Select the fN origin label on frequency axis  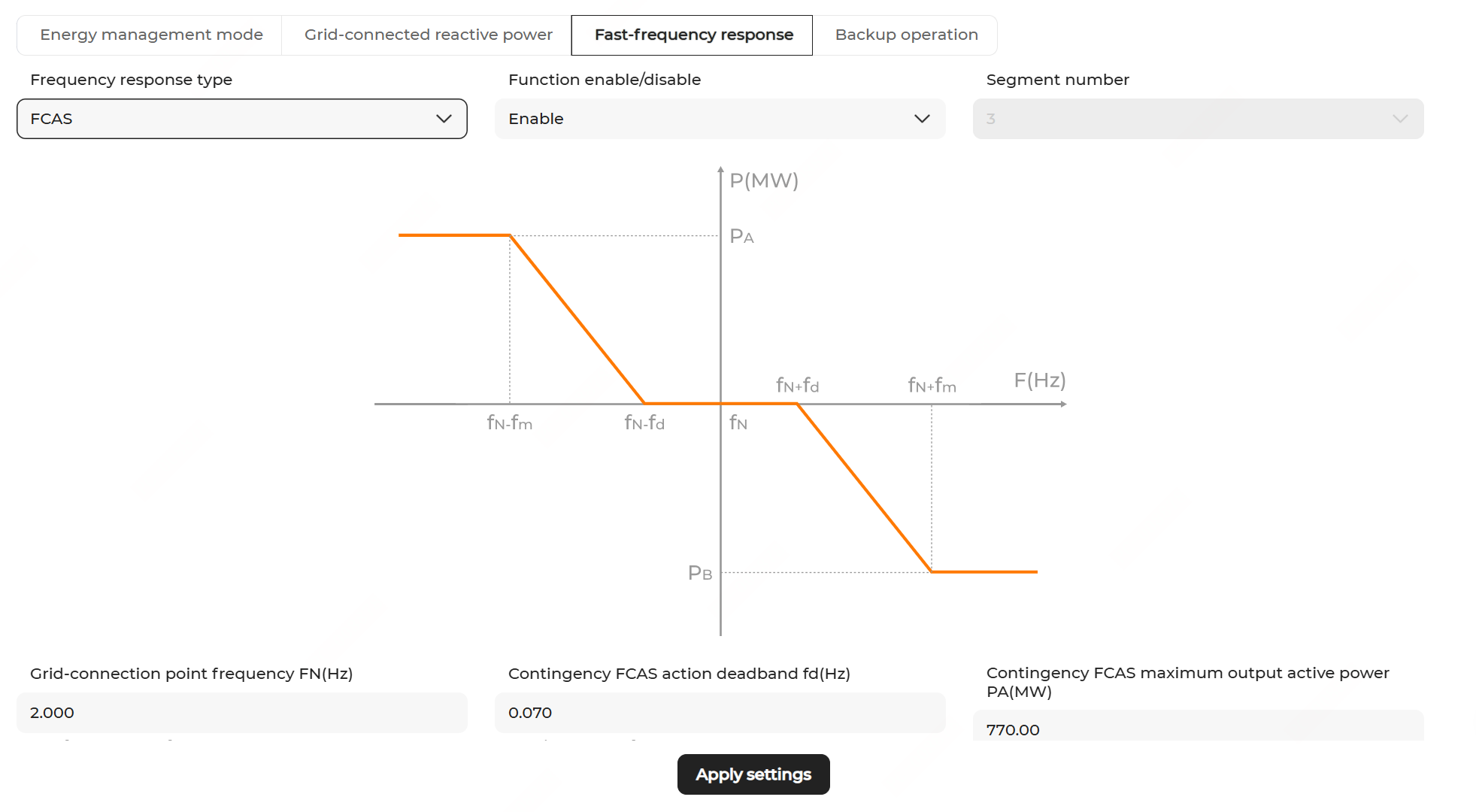[738, 423]
